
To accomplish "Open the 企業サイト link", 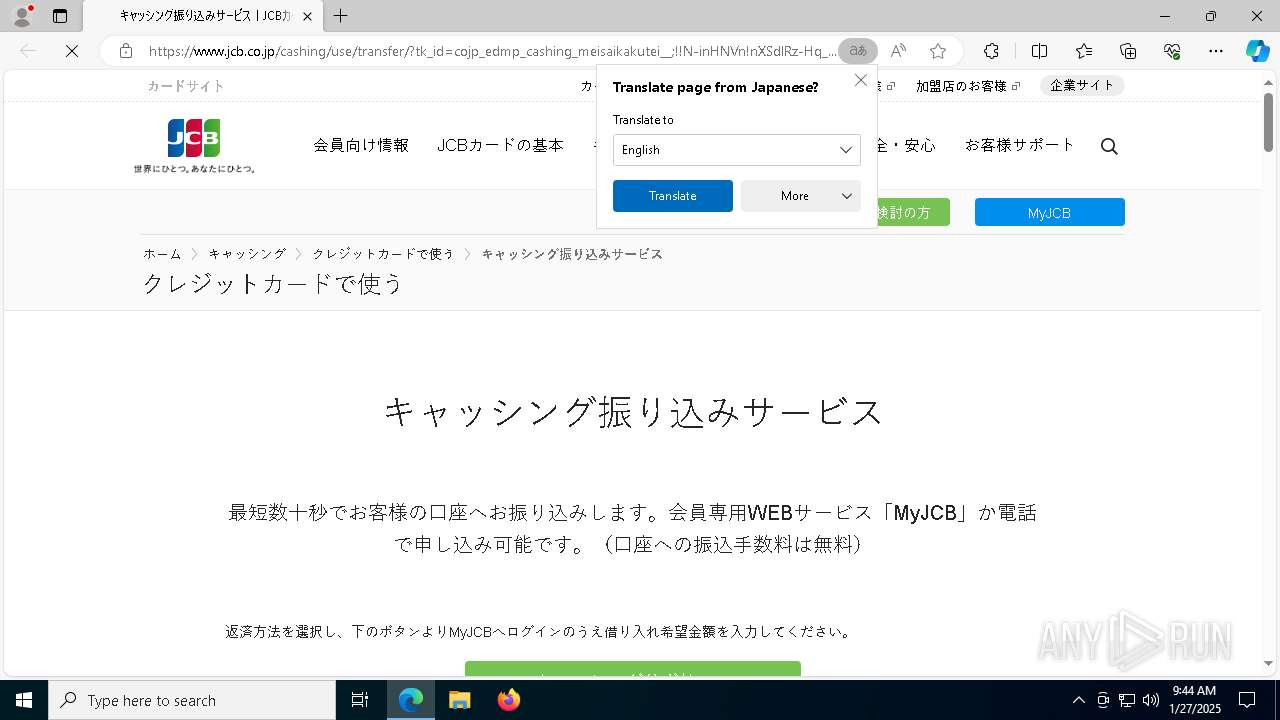I will coord(1082,86).
